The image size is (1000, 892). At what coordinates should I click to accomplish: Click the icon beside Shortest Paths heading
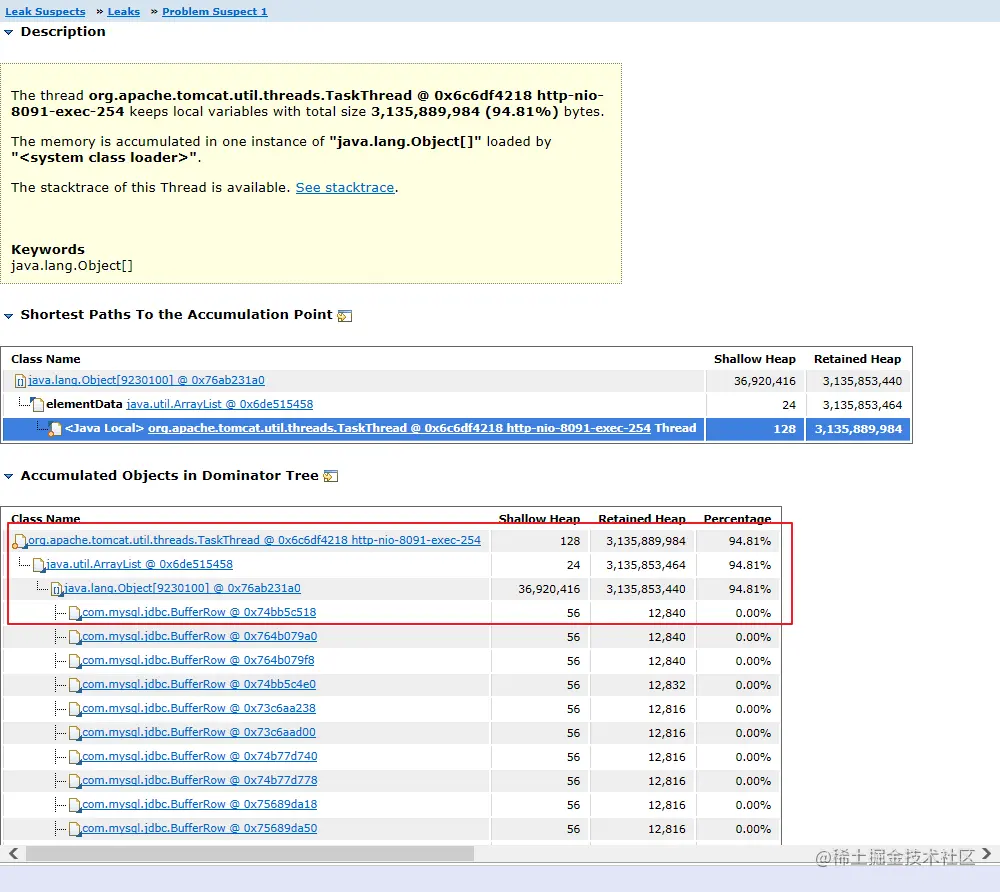[x=344, y=316]
